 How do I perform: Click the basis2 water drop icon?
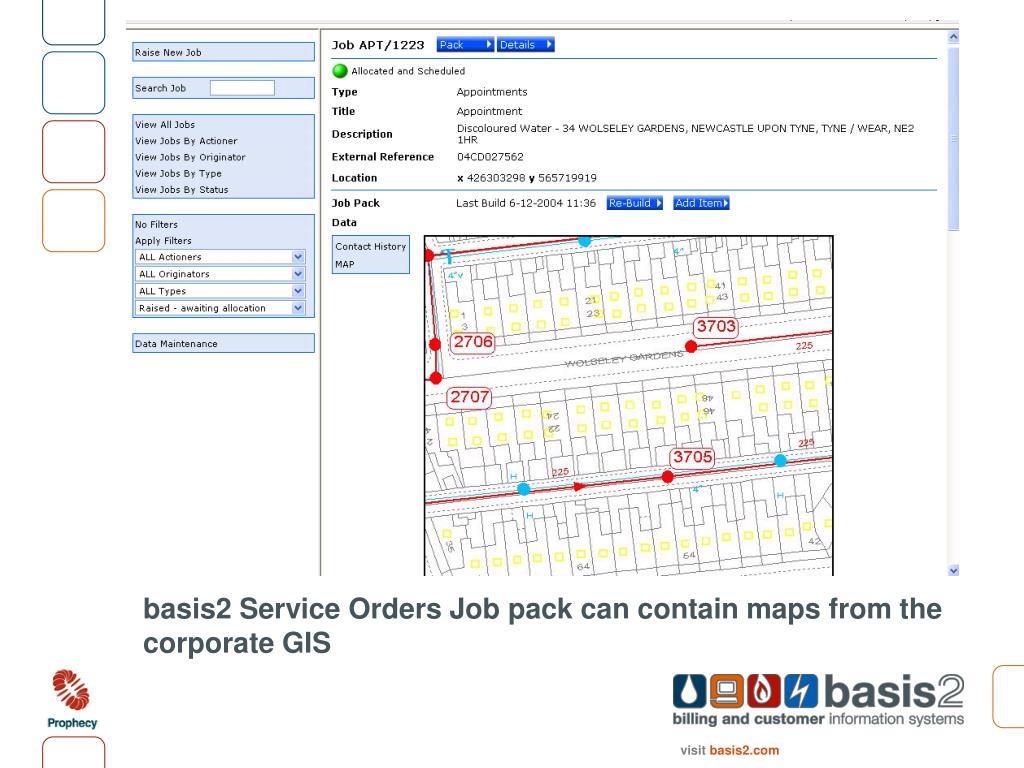(690, 691)
